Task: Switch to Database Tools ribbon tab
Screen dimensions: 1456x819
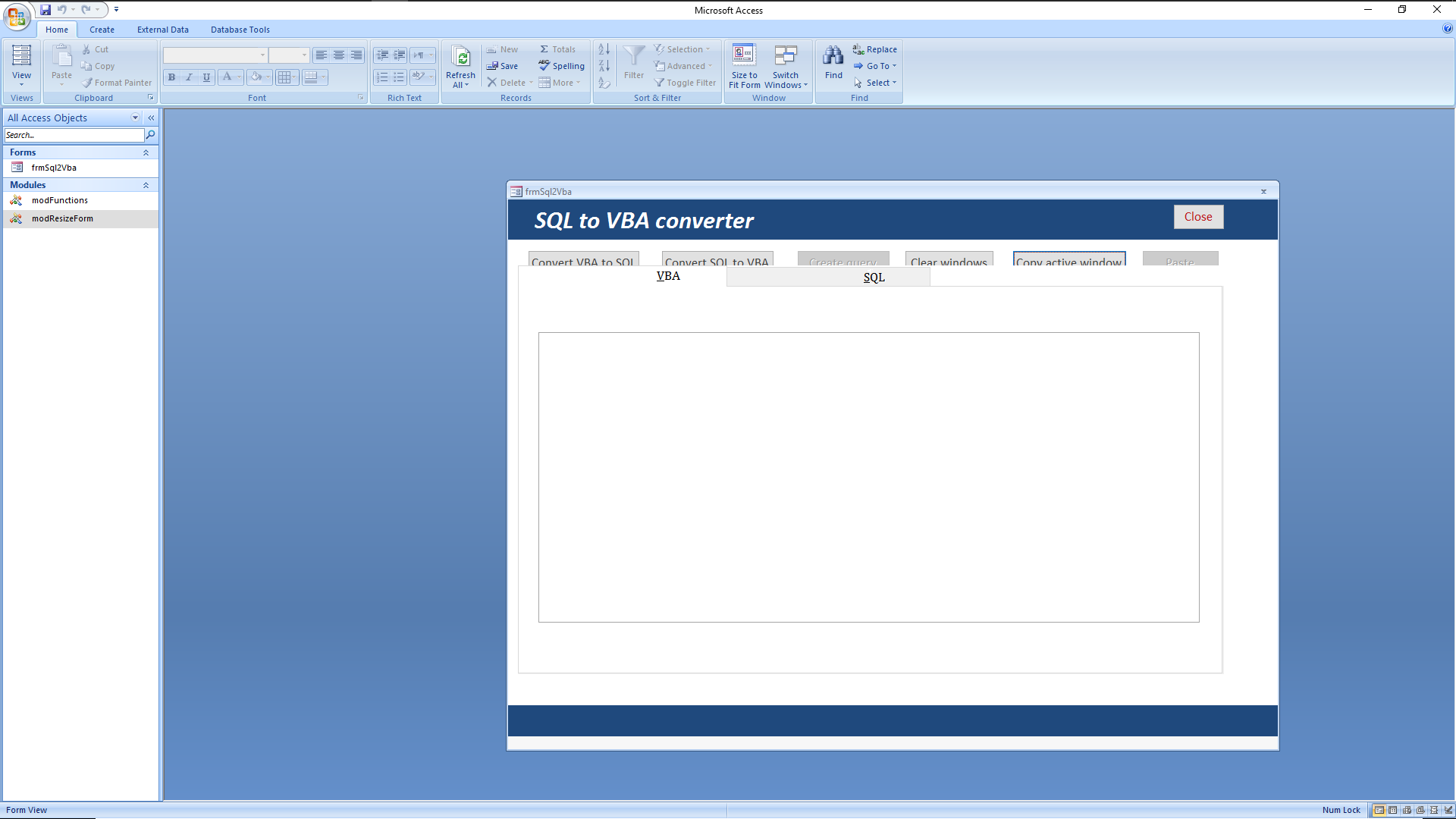Action: tap(240, 30)
